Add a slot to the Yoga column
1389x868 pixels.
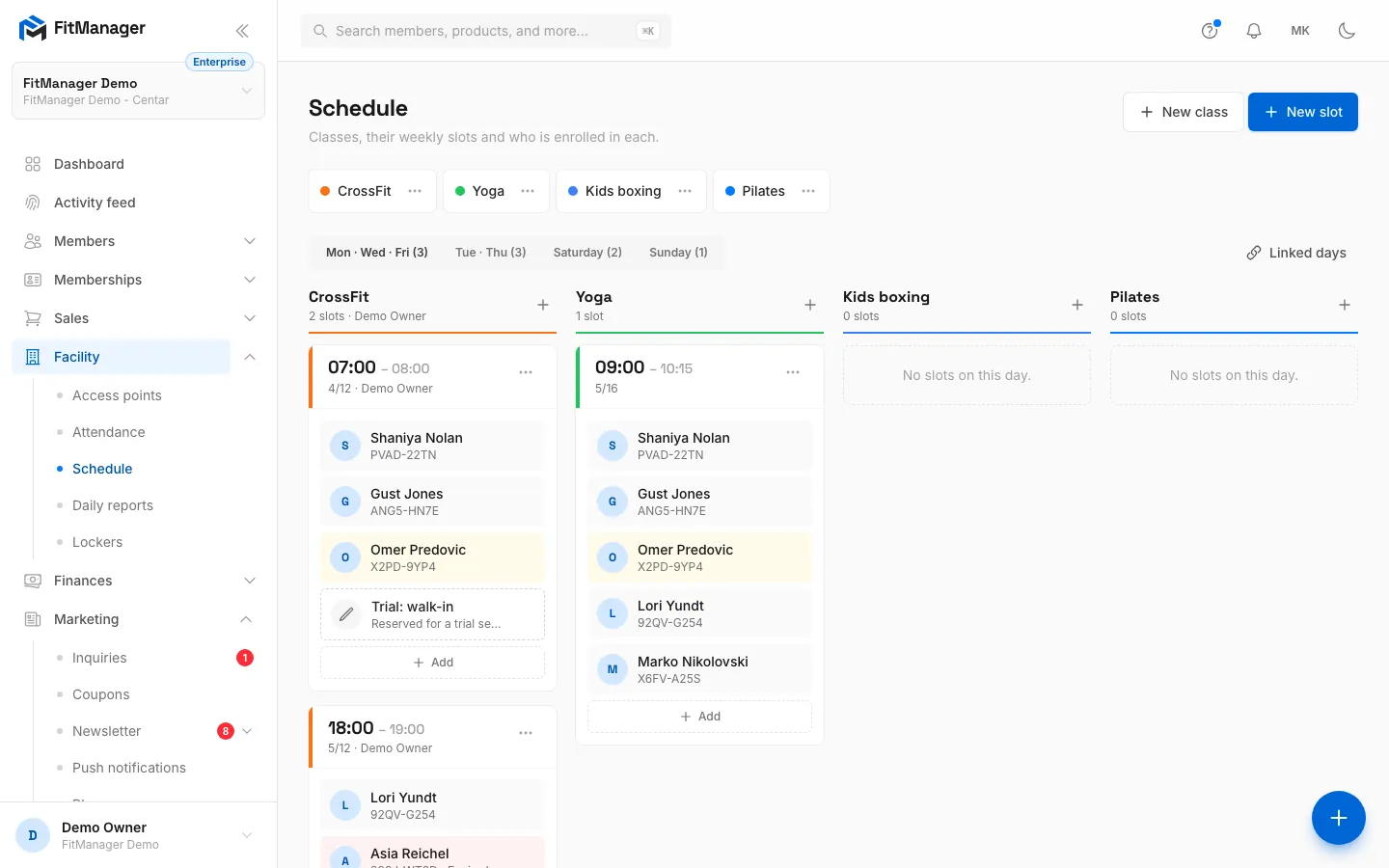(810, 305)
